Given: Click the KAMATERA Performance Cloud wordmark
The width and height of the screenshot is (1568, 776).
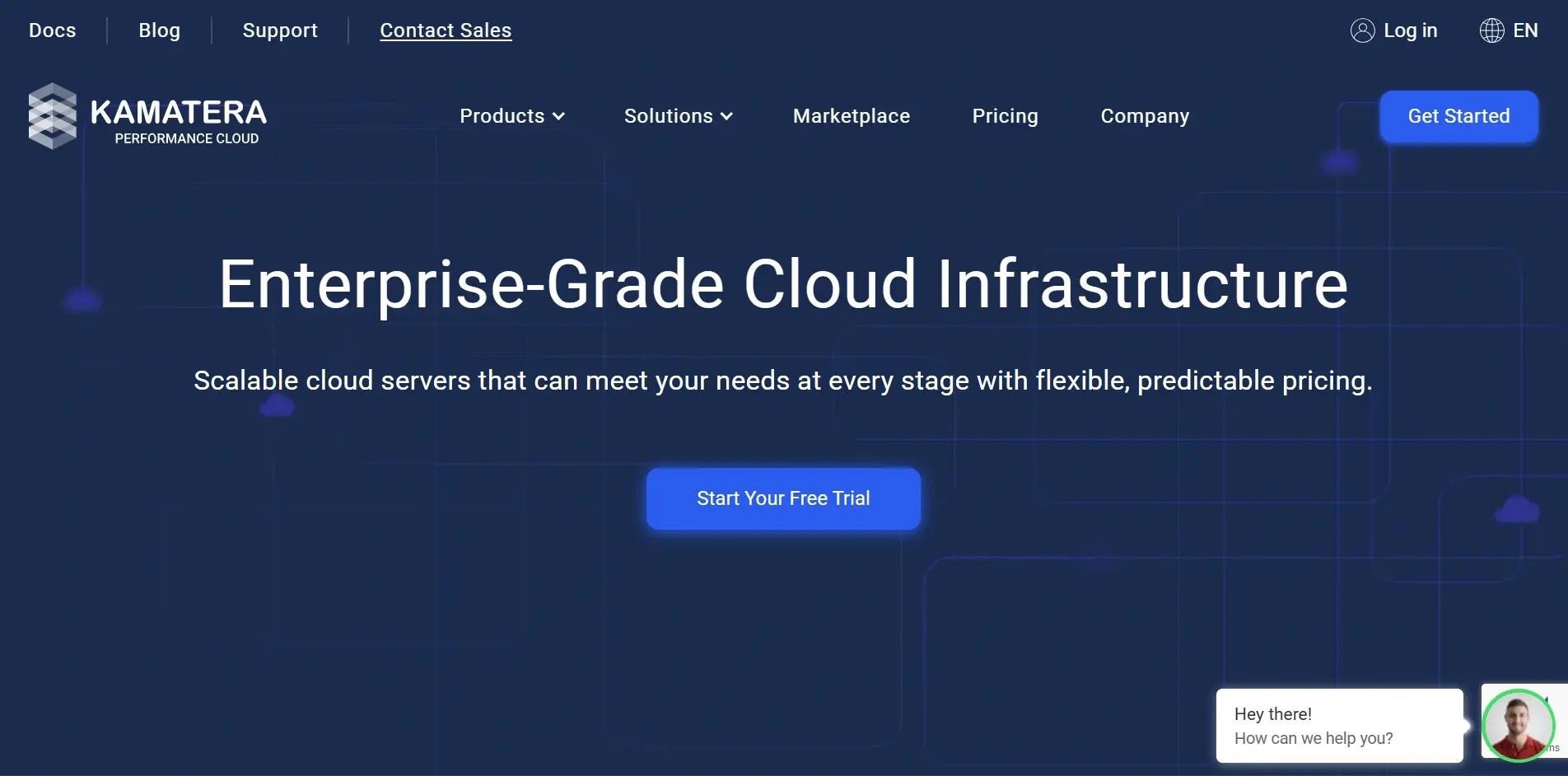Looking at the screenshot, I should (x=179, y=120).
